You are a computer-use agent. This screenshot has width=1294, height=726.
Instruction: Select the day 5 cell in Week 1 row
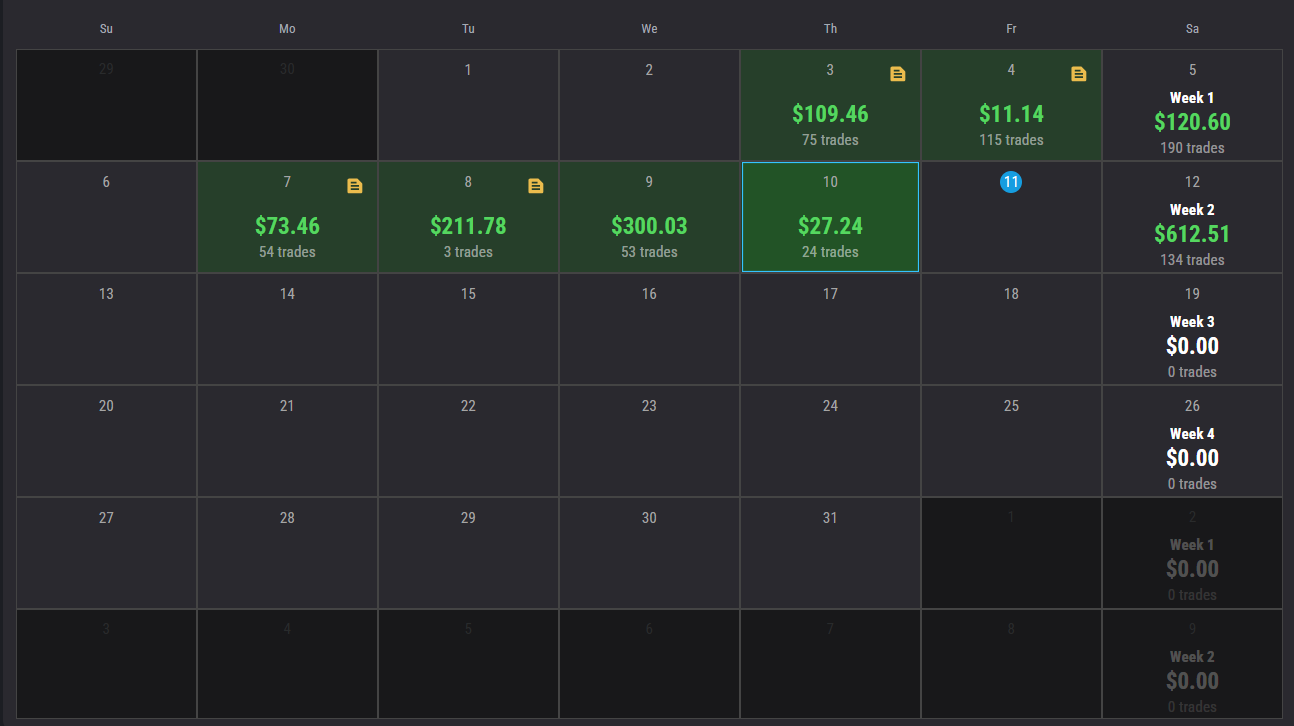tap(1192, 69)
